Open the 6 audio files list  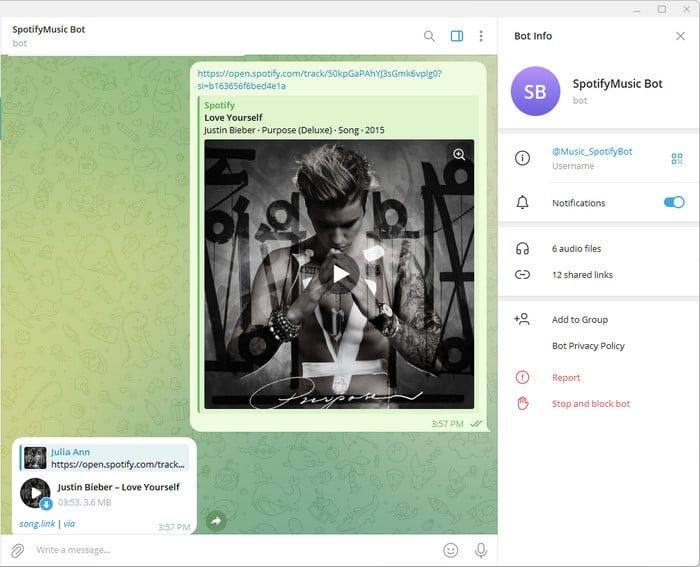576,249
